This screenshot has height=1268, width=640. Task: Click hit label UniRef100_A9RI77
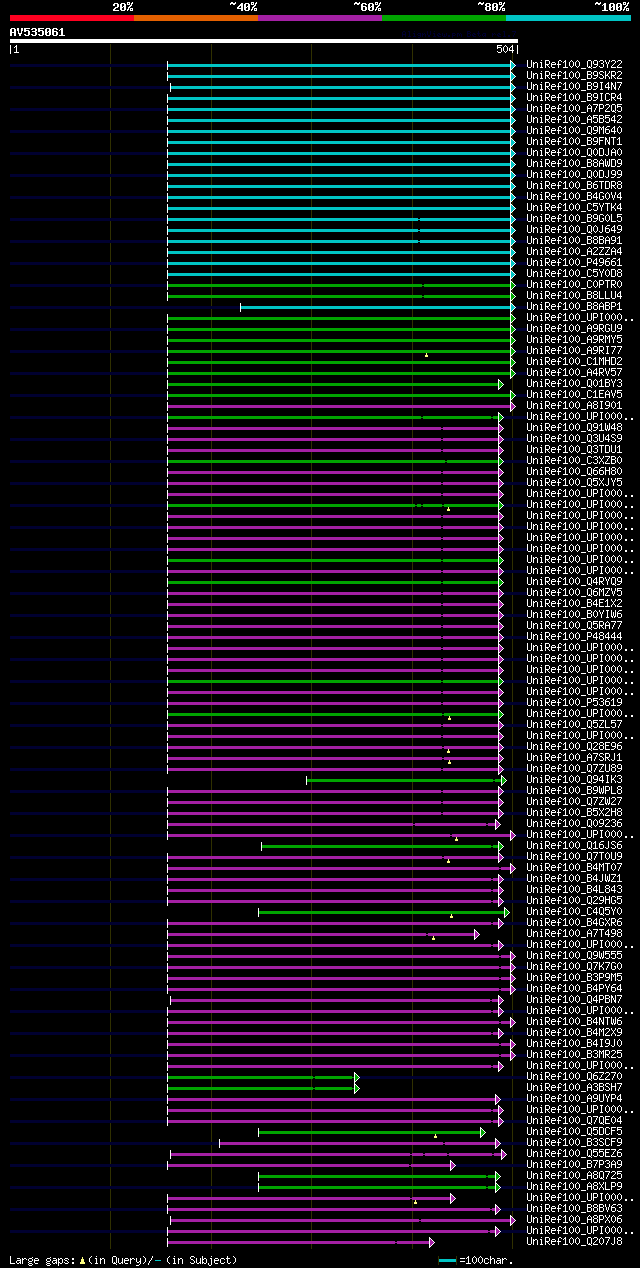click(574, 350)
